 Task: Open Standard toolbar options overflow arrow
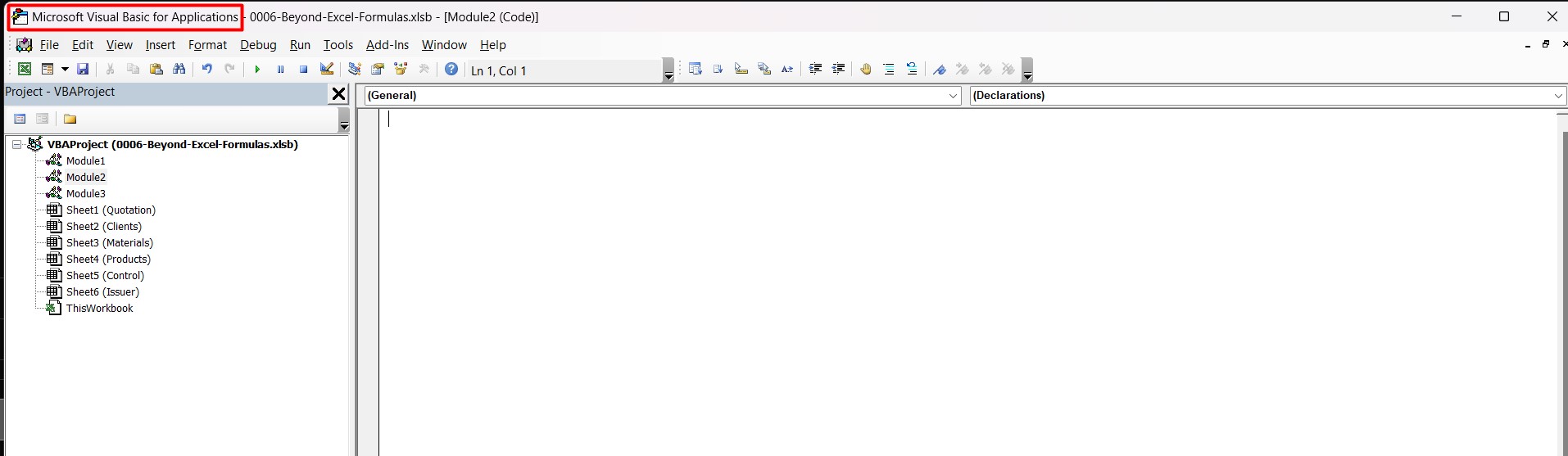click(x=668, y=70)
